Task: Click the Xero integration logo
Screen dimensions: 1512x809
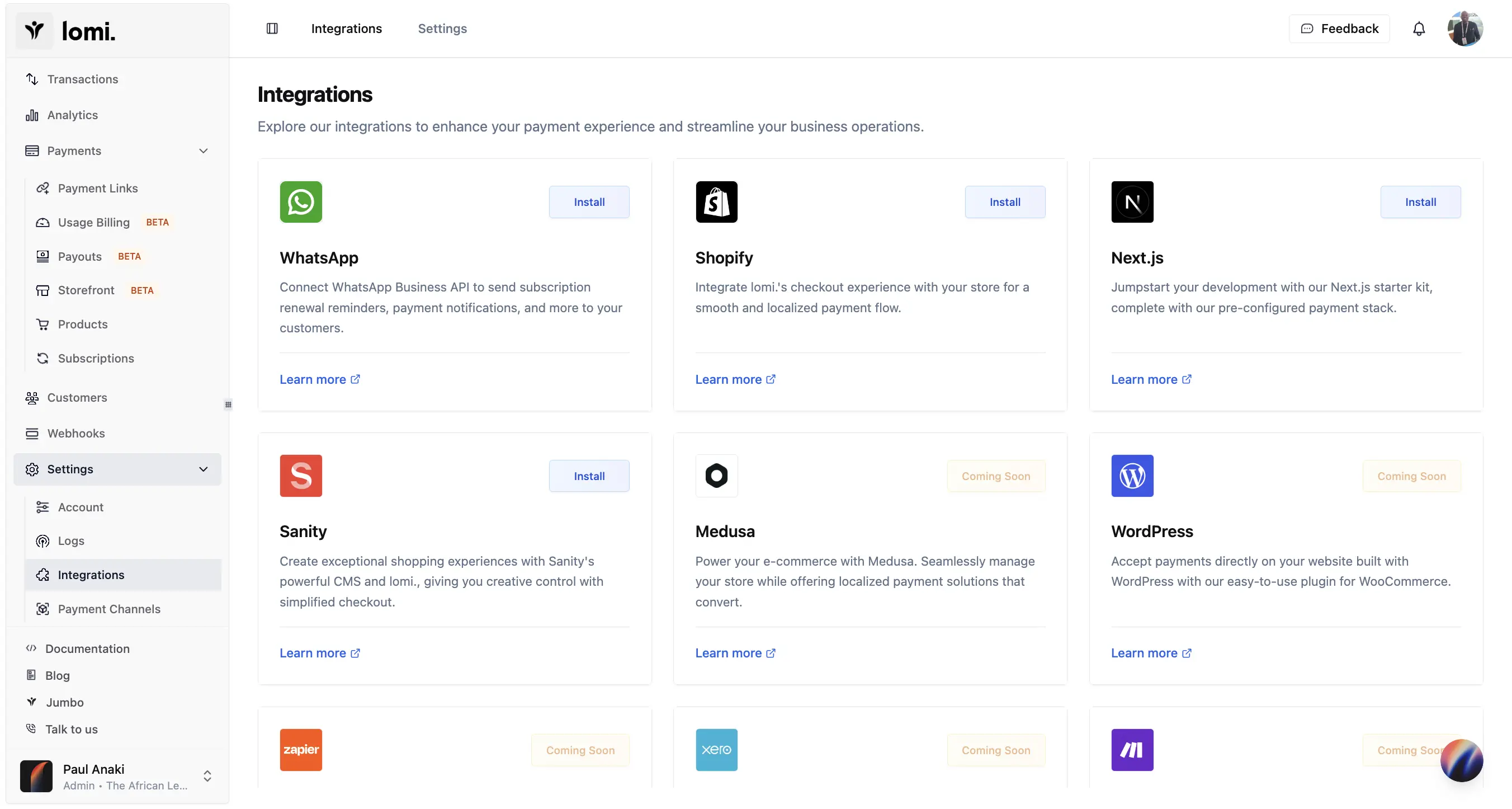Action: click(x=716, y=750)
